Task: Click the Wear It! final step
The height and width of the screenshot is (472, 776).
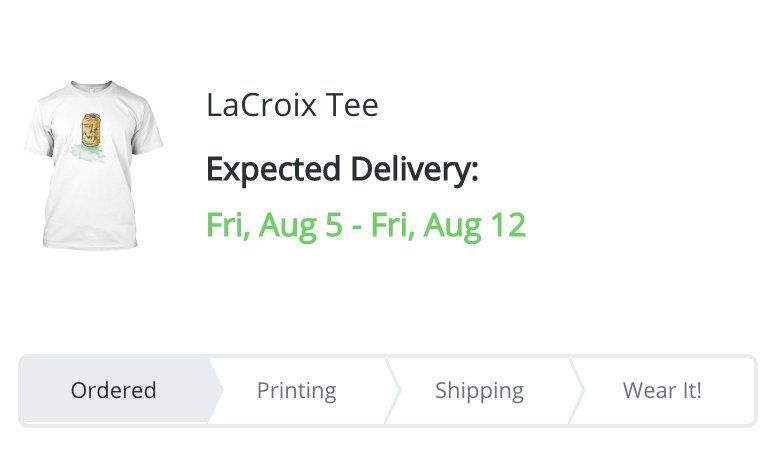Action: pyautogui.click(x=662, y=390)
